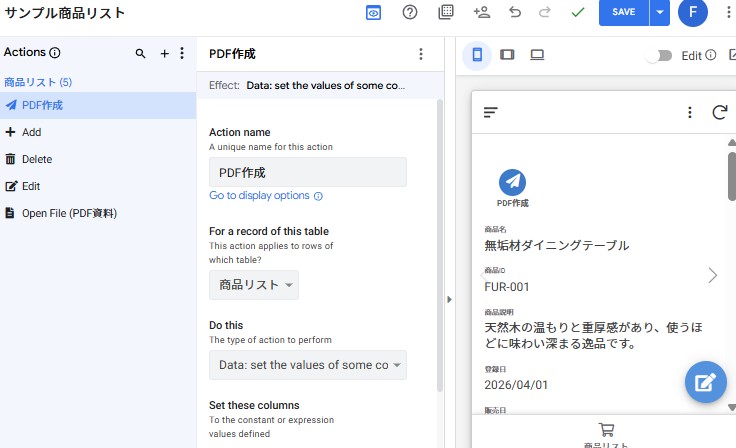Click the share add-user icon
Screen dimensions: 736x448
tap(481, 13)
